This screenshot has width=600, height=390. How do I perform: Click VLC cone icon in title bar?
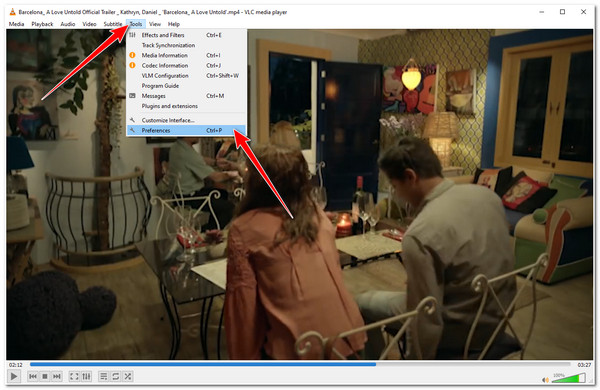[12, 12]
